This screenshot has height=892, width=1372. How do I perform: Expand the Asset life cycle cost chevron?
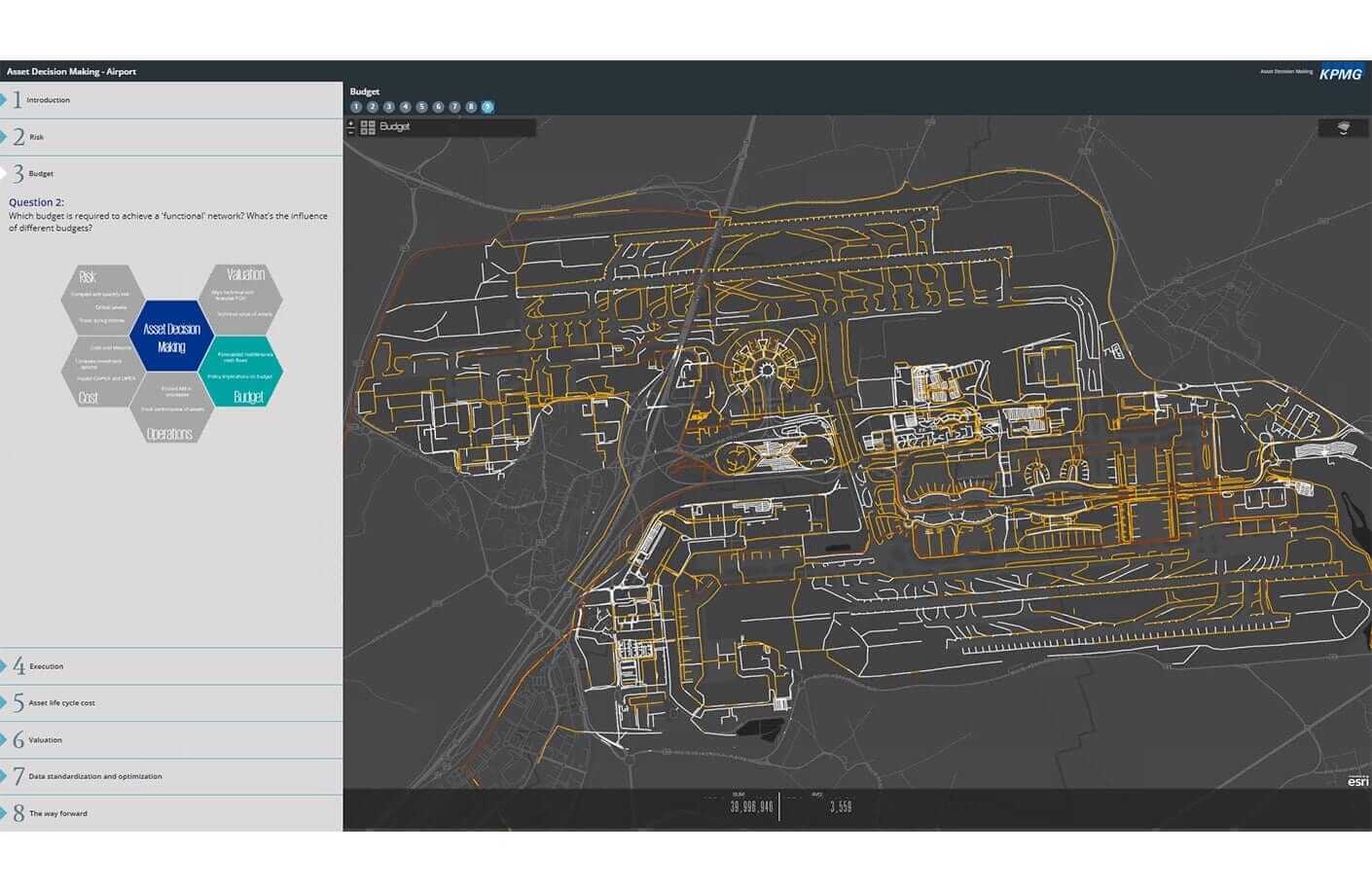[4, 702]
